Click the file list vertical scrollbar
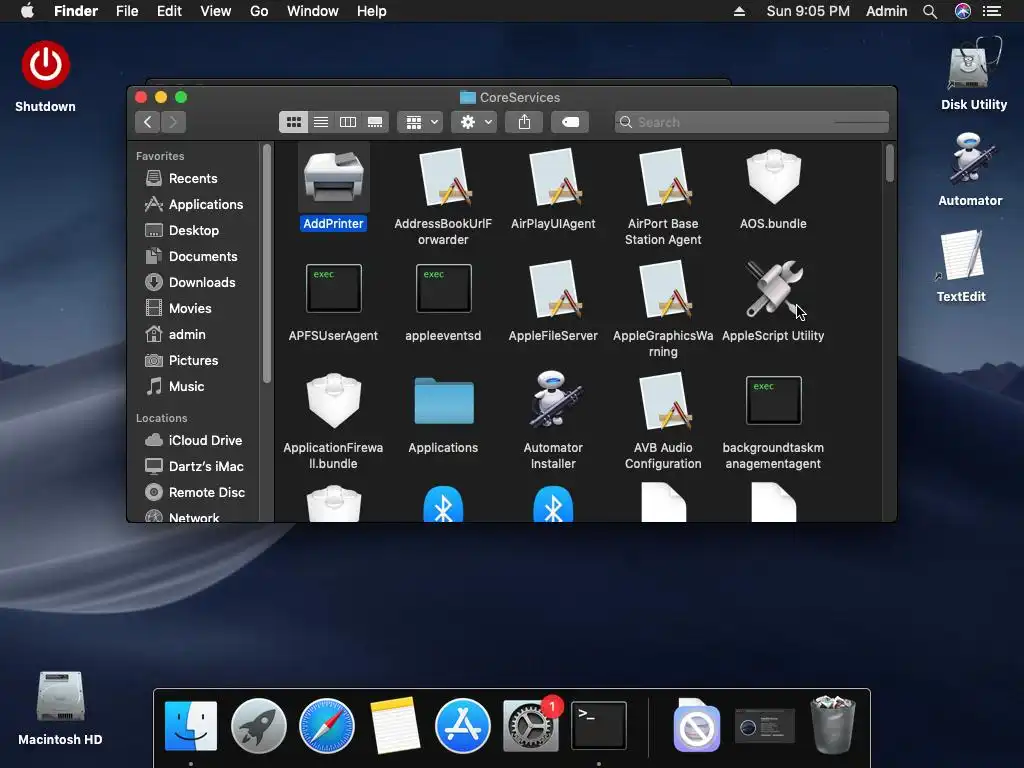 pos(889,163)
